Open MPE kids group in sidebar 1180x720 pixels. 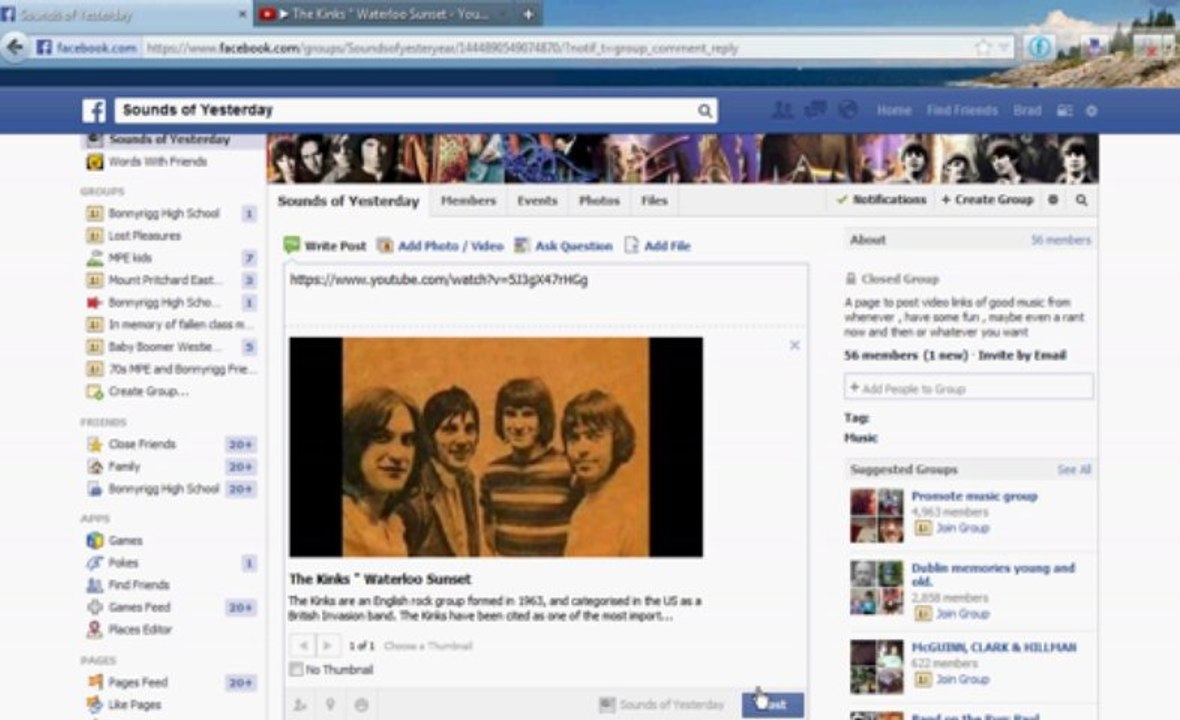tap(130, 258)
